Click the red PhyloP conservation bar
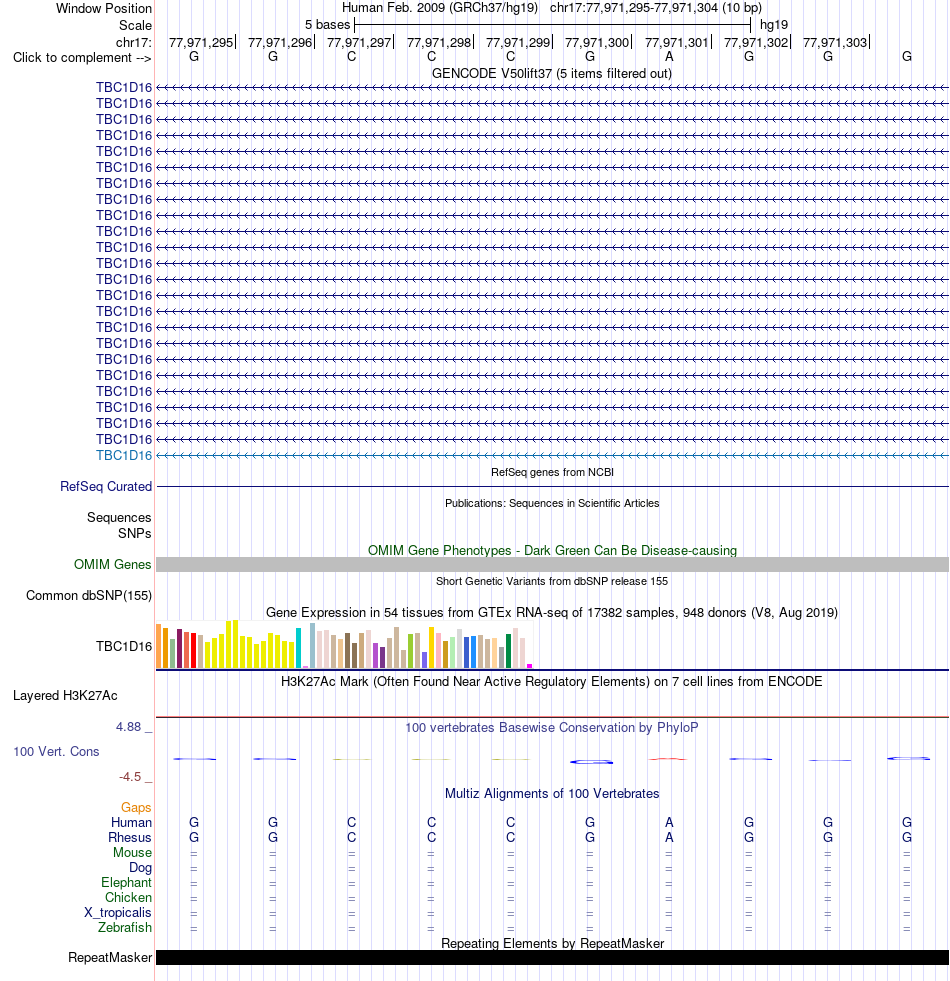This screenshot has height=981, width=950. (668, 759)
